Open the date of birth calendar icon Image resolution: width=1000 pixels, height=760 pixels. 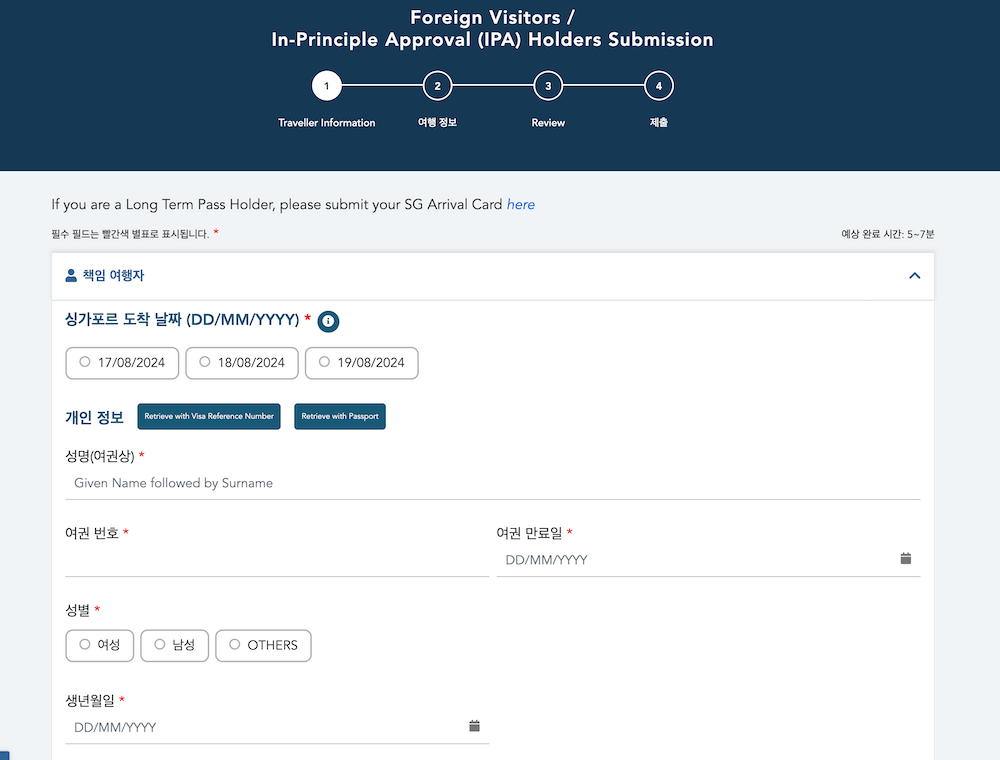pyautogui.click(x=474, y=726)
